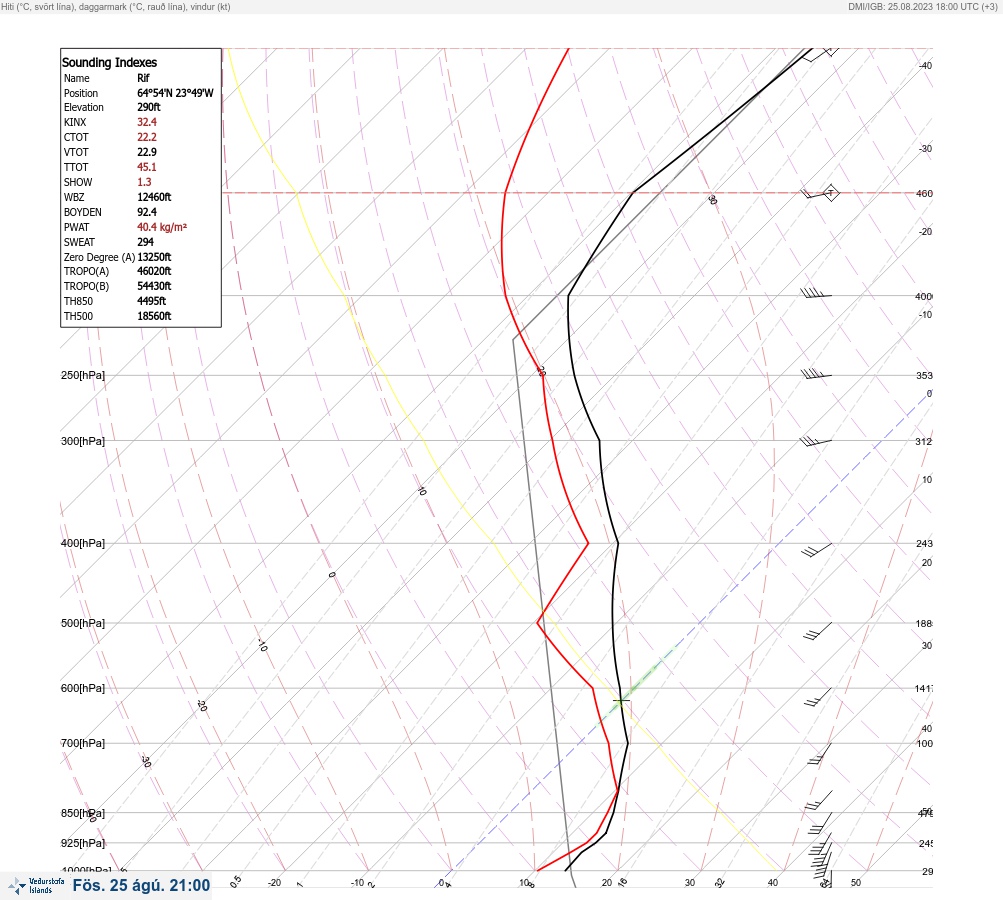1003x900 pixels.
Task: Click the position value 64°54'N 23°49'W
Action: click(x=175, y=93)
